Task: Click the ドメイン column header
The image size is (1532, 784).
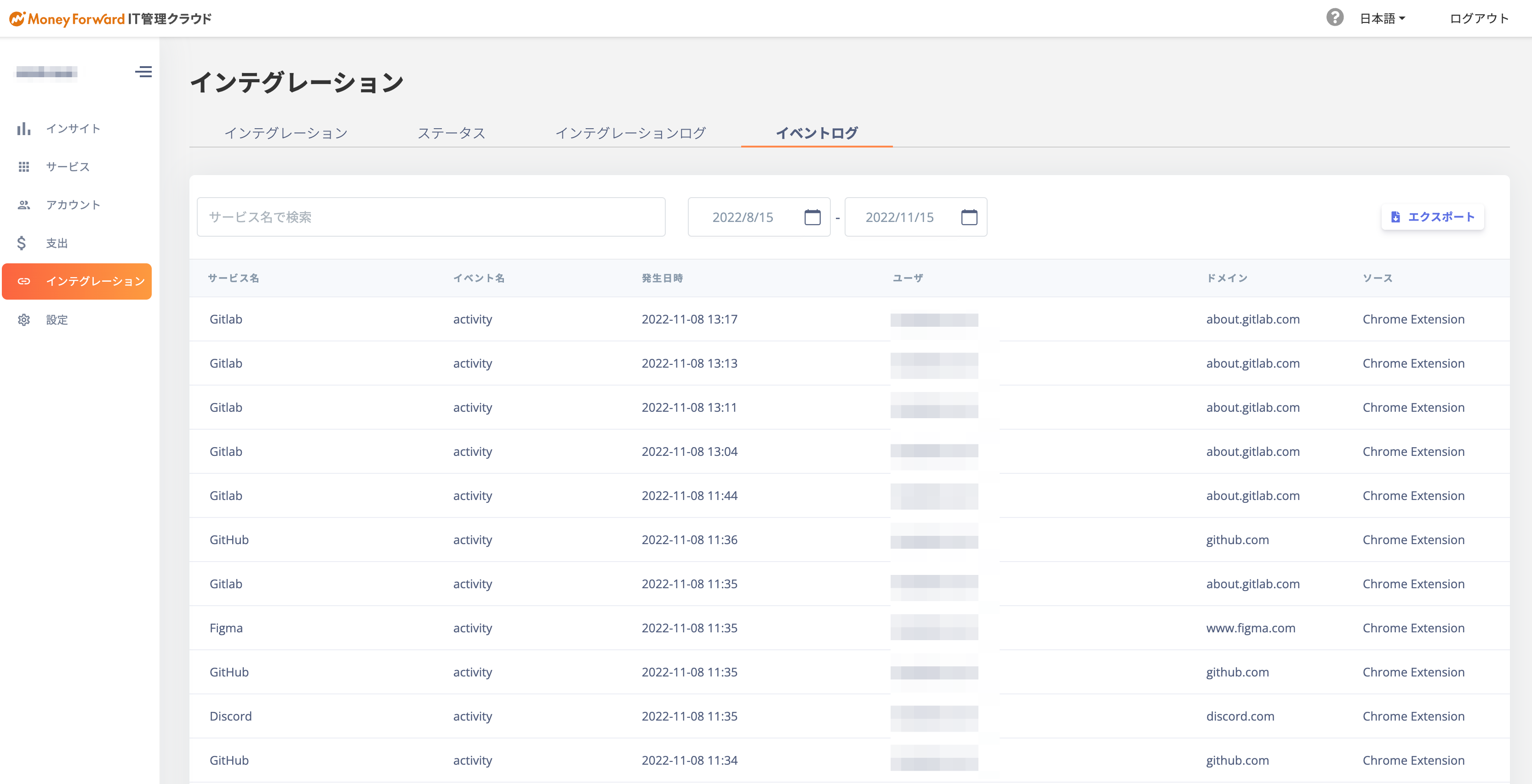Action: (1226, 278)
